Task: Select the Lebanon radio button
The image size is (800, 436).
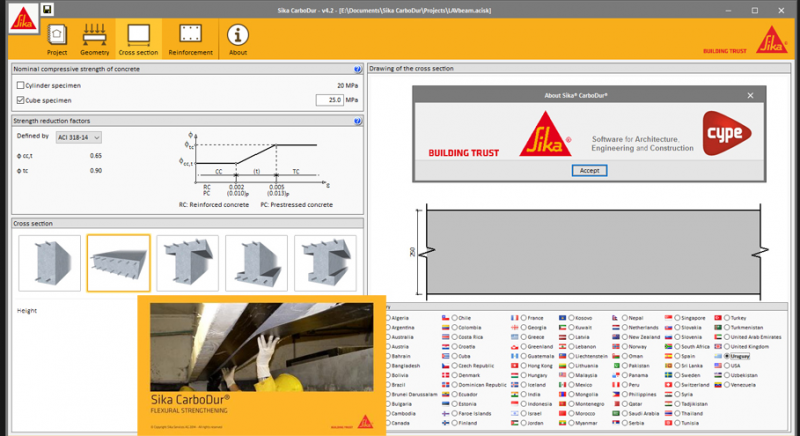Action: [571, 346]
